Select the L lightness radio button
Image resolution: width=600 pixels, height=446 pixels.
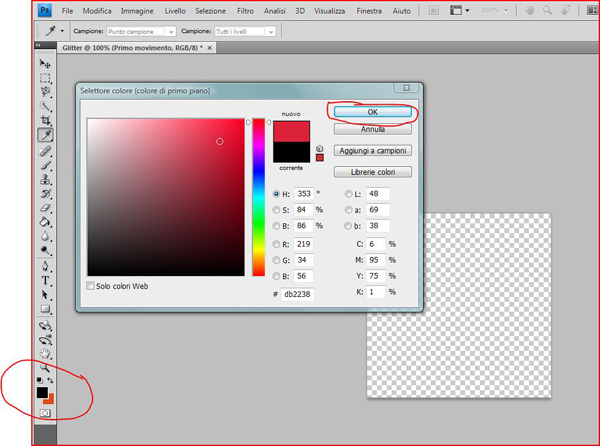348,194
